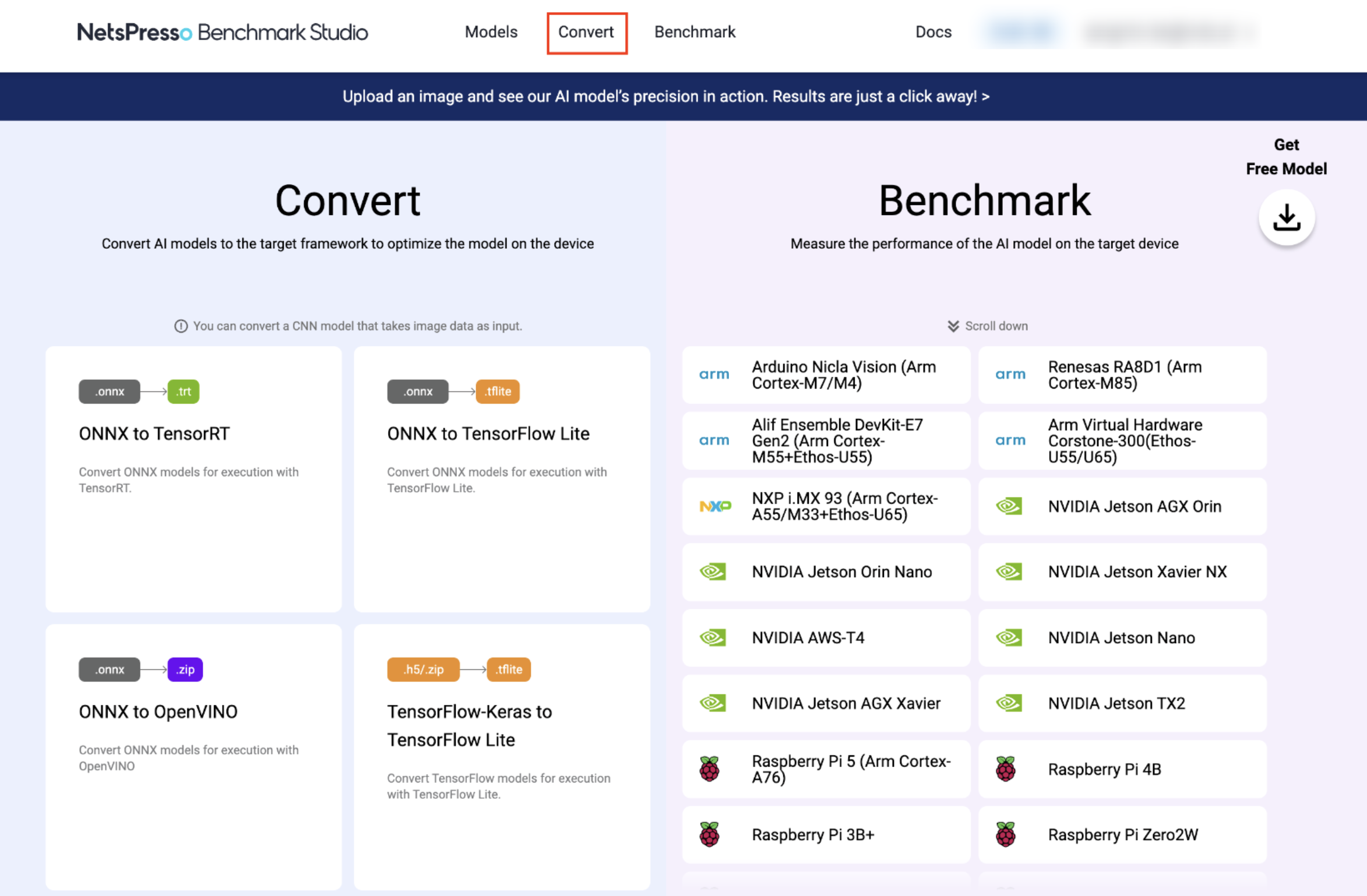Click NVIDIA logo beside Jetson AGX Orin
The height and width of the screenshot is (896, 1367).
tap(1009, 506)
